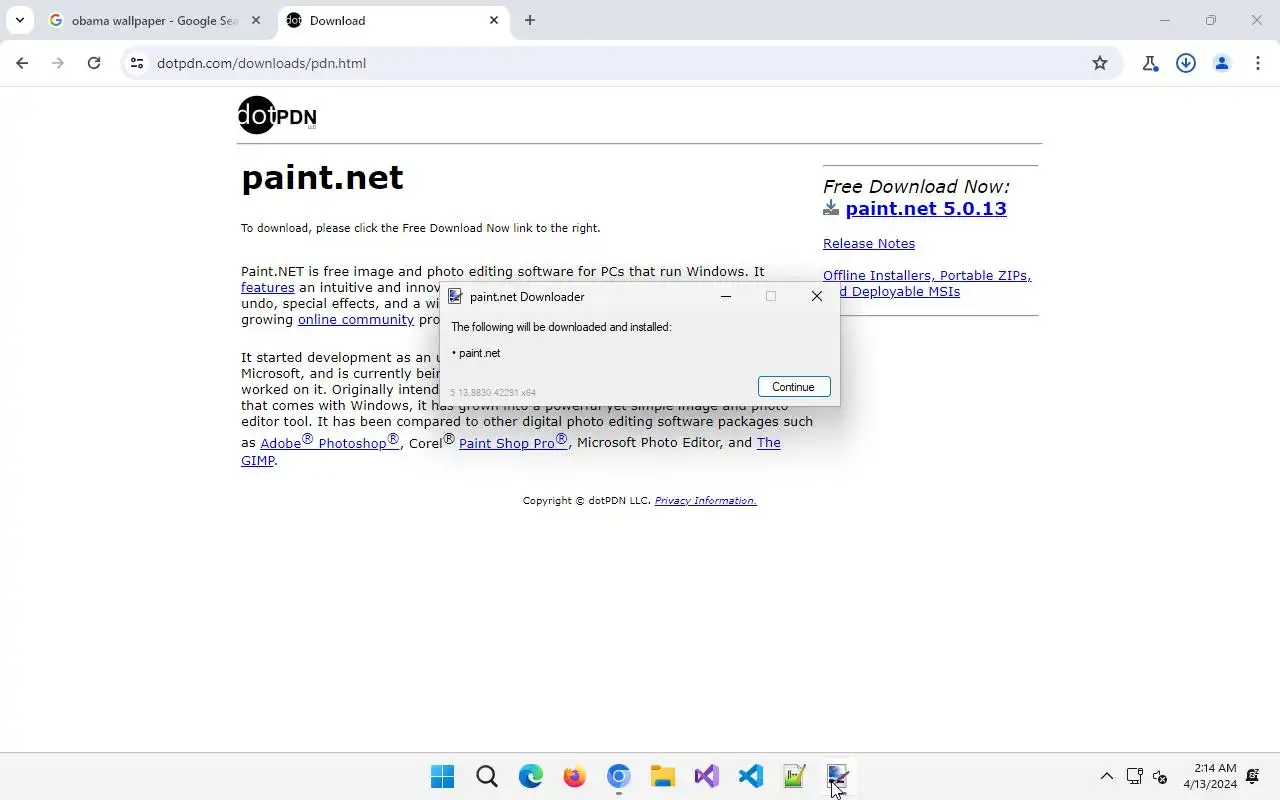This screenshot has height=800, width=1280.
Task: Click the paint.net Downloader taskbar icon
Action: point(838,776)
